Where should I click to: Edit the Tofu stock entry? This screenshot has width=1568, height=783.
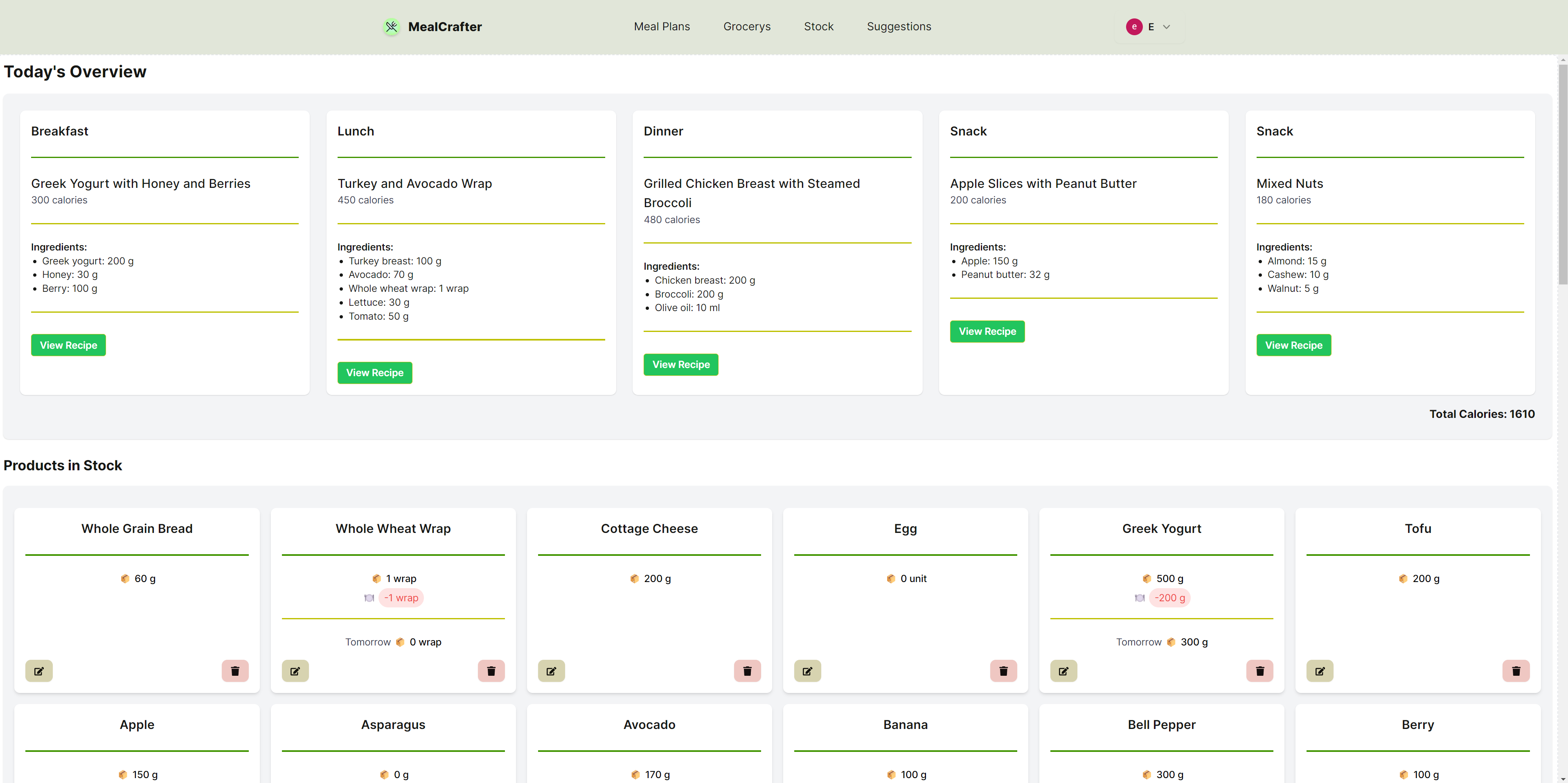(x=1320, y=671)
